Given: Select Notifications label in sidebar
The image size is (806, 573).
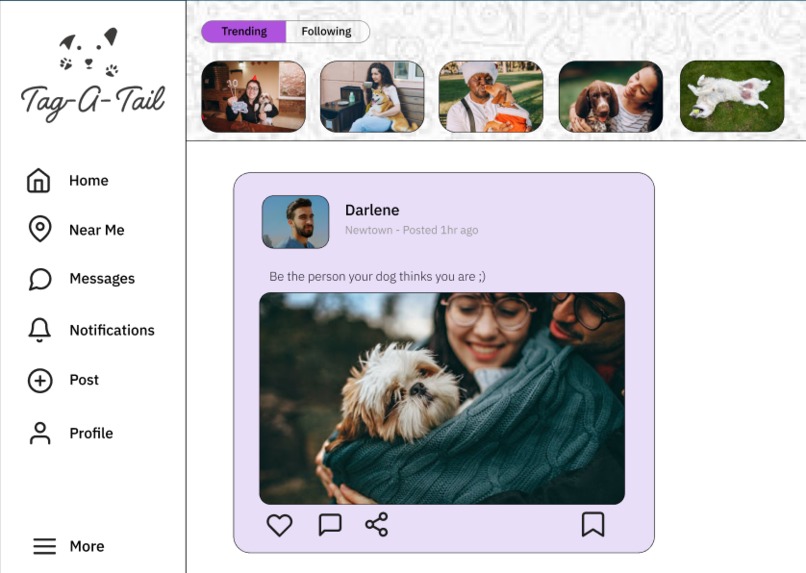Looking at the screenshot, I should 112,330.
